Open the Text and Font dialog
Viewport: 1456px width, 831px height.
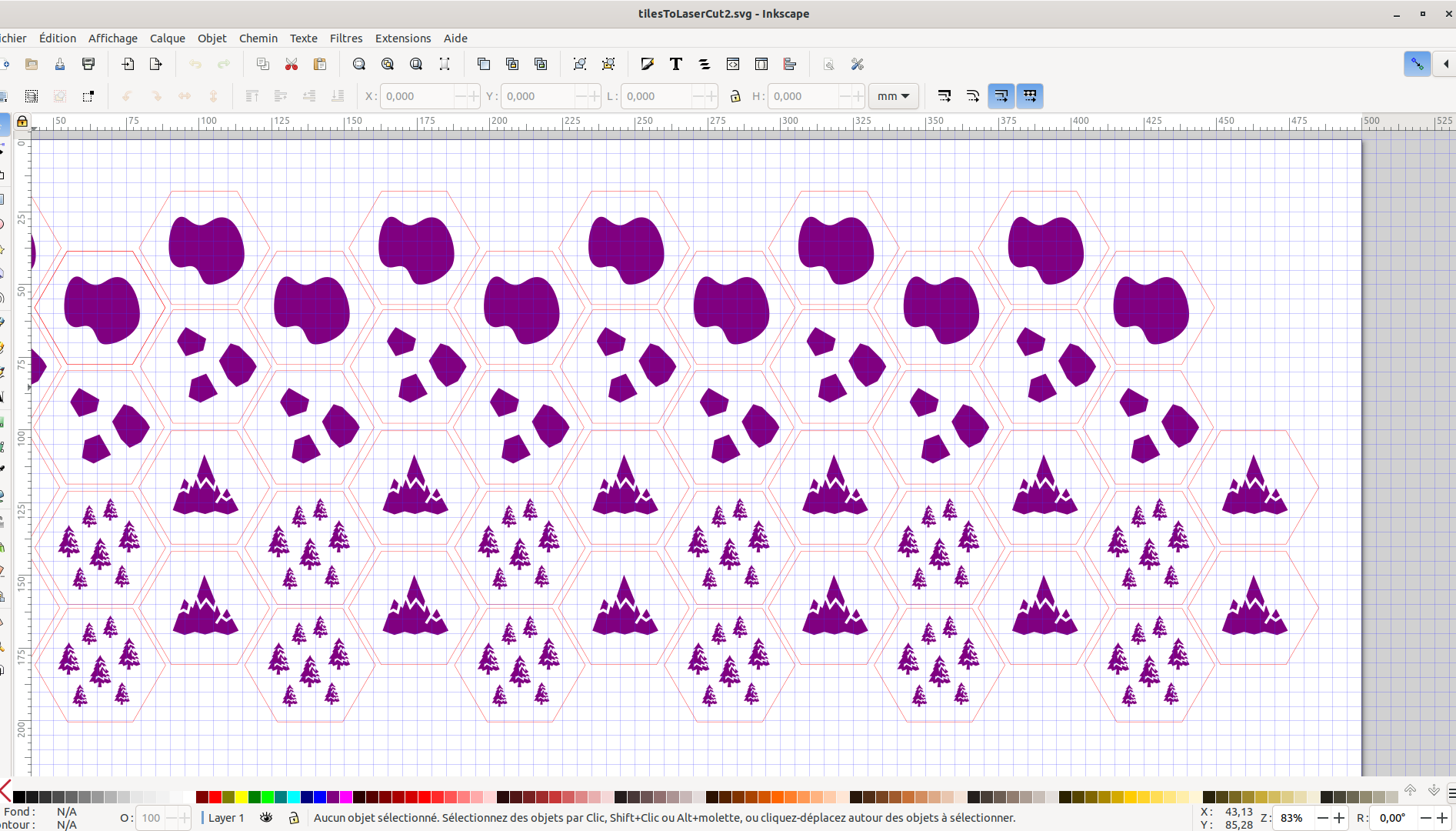[676, 64]
